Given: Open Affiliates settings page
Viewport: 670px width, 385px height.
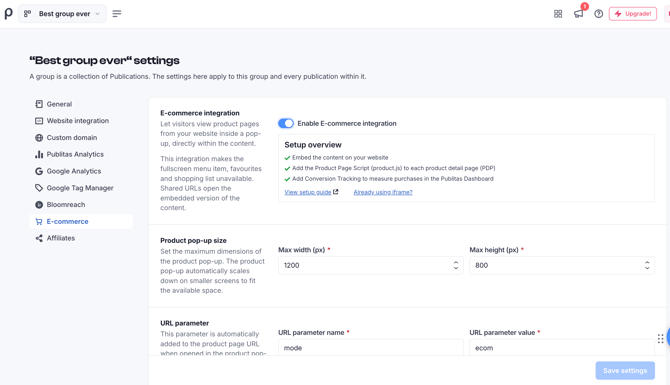Looking at the screenshot, I should [81, 238].
